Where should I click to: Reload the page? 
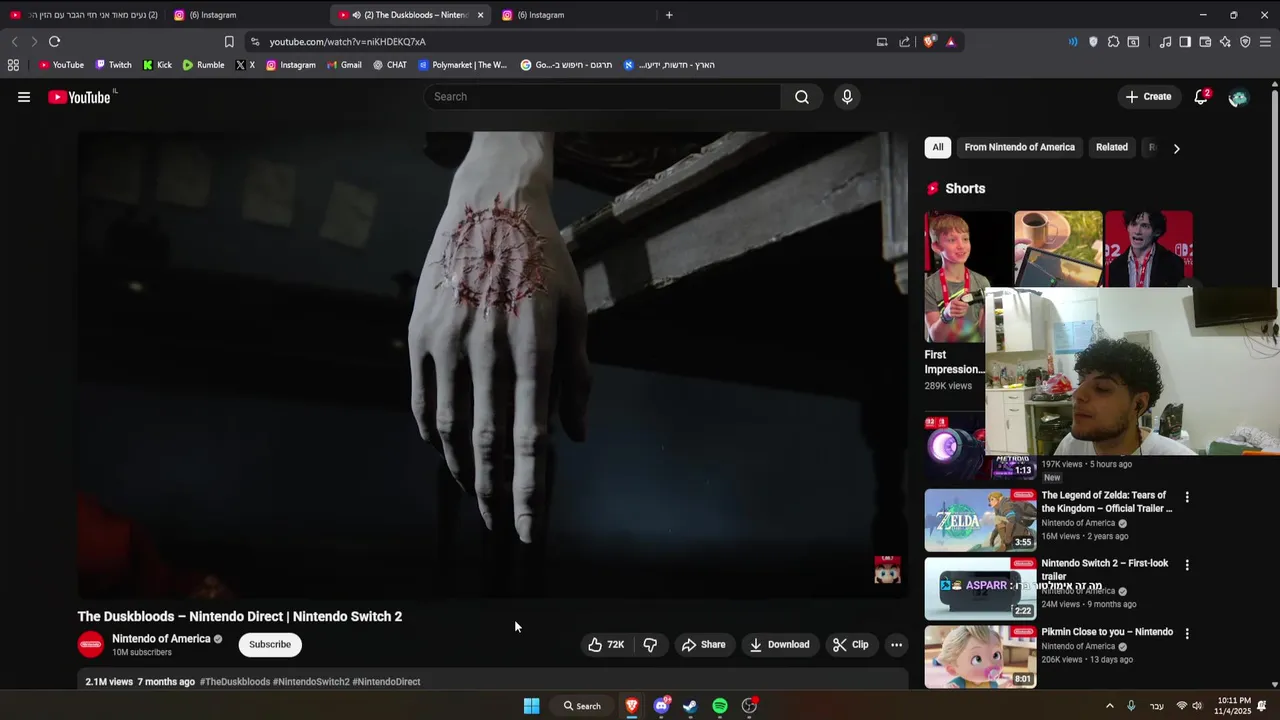(54, 42)
